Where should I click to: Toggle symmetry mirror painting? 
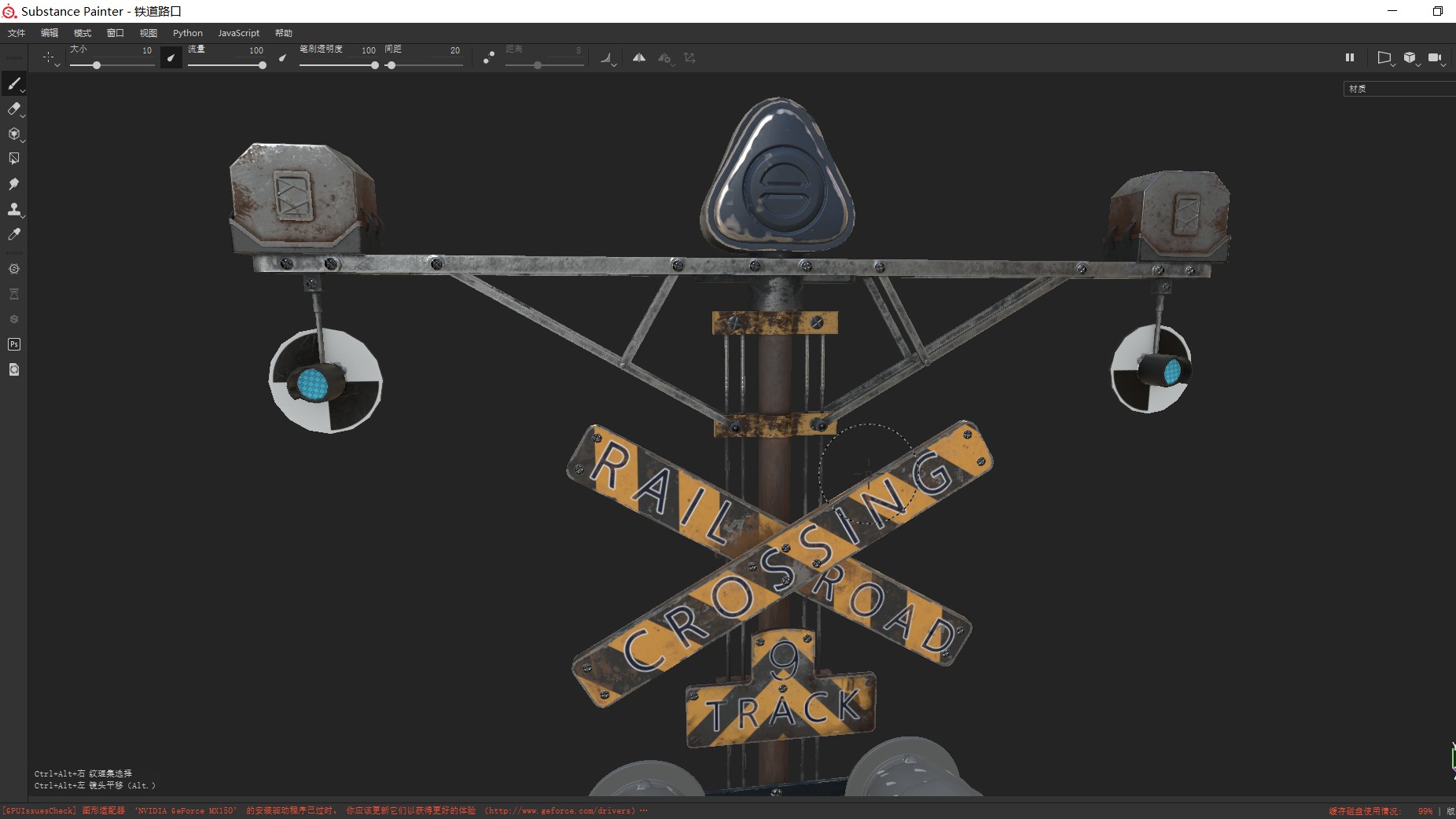click(639, 57)
